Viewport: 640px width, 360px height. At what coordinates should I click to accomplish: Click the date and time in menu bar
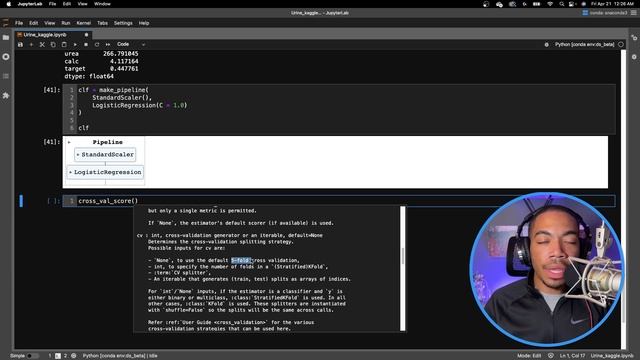click(x=612, y=4)
